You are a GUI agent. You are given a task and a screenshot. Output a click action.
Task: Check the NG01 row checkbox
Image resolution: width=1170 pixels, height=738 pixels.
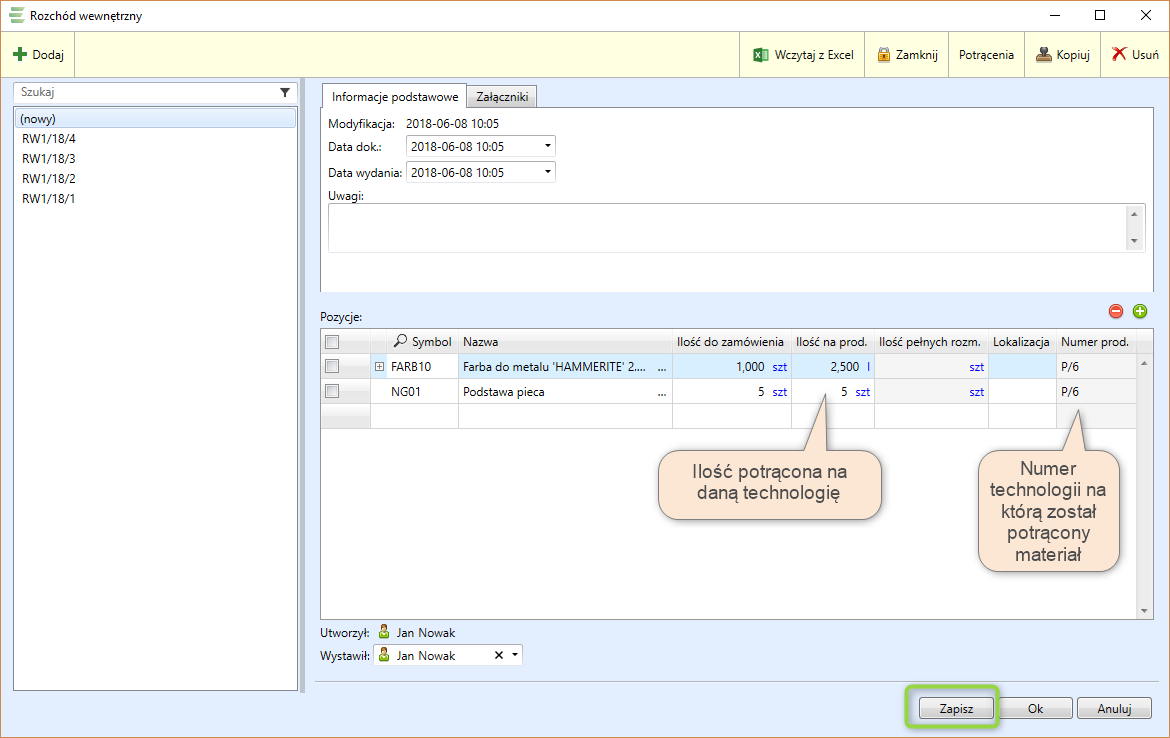pyautogui.click(x=333, y=392)
